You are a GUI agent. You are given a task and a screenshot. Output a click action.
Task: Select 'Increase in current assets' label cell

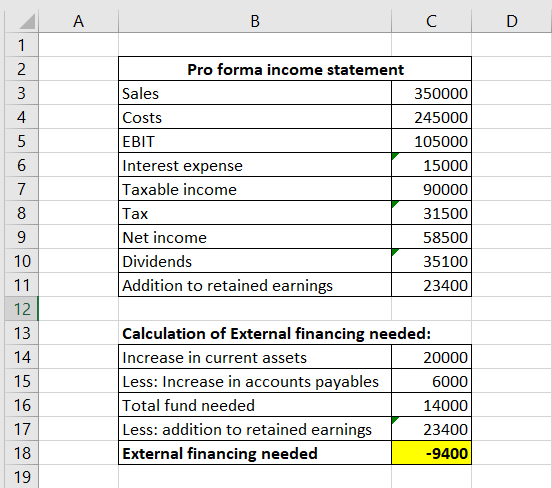(255, 357)
